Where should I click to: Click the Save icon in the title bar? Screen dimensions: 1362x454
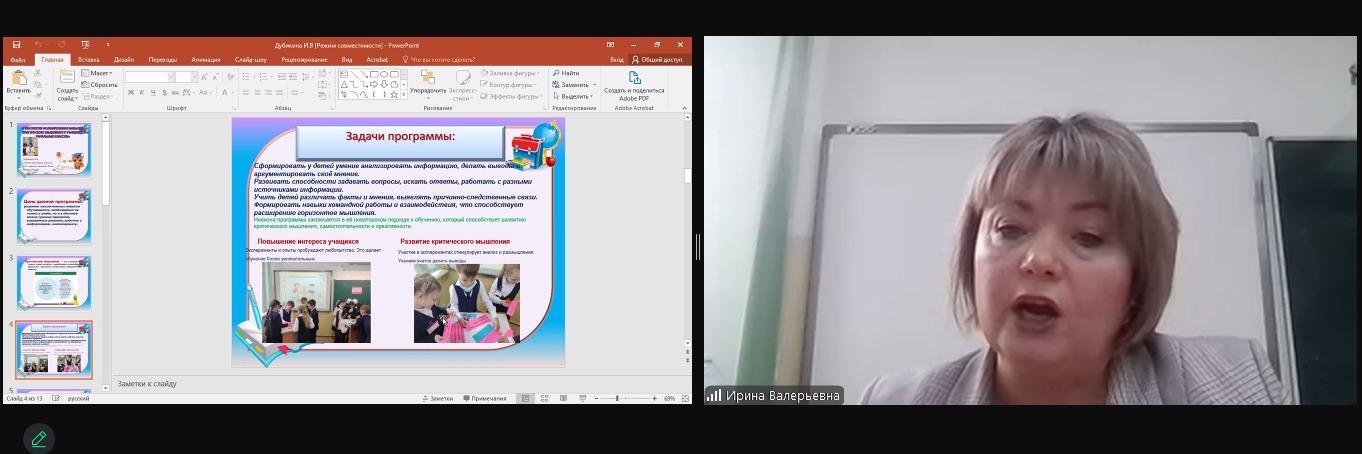click(x=16, y=45)
